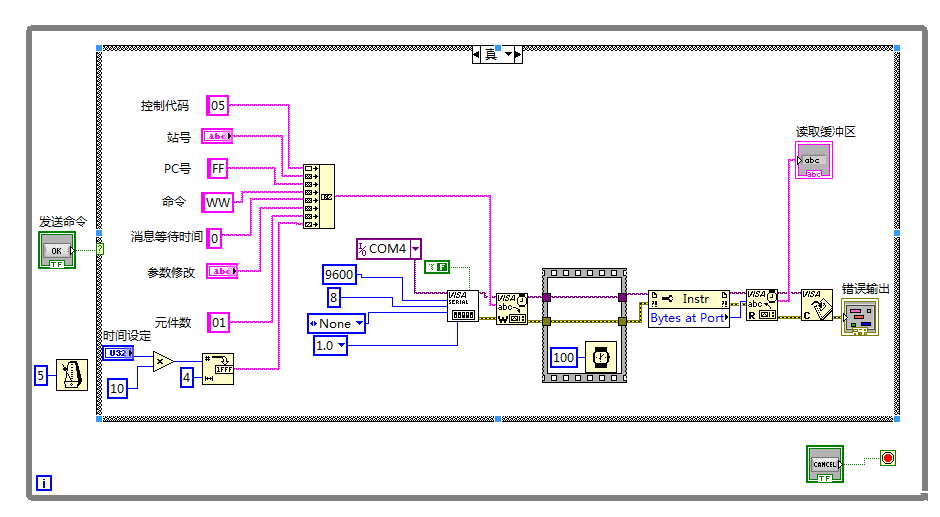
Task: Select the wristwatch wait timer icon
Action: 599,357
